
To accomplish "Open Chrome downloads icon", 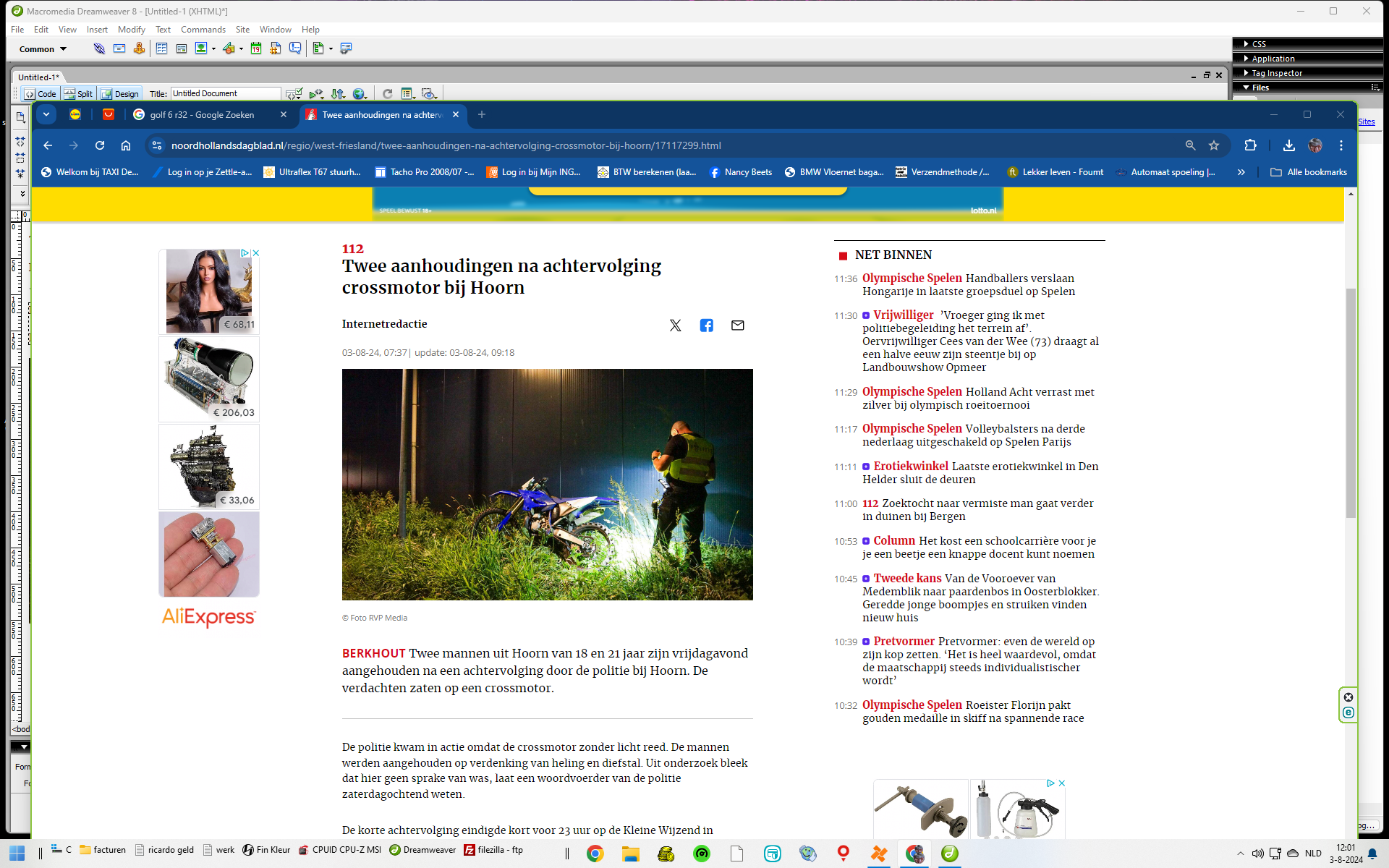I will pos(1288,145).
